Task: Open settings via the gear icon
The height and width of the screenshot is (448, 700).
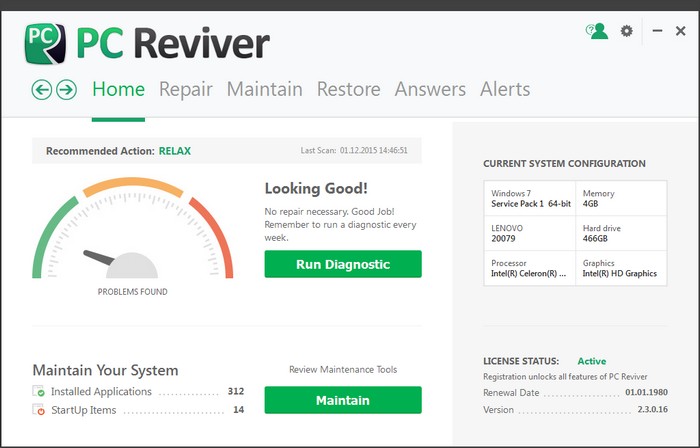Action: click(x=627, y=31)
